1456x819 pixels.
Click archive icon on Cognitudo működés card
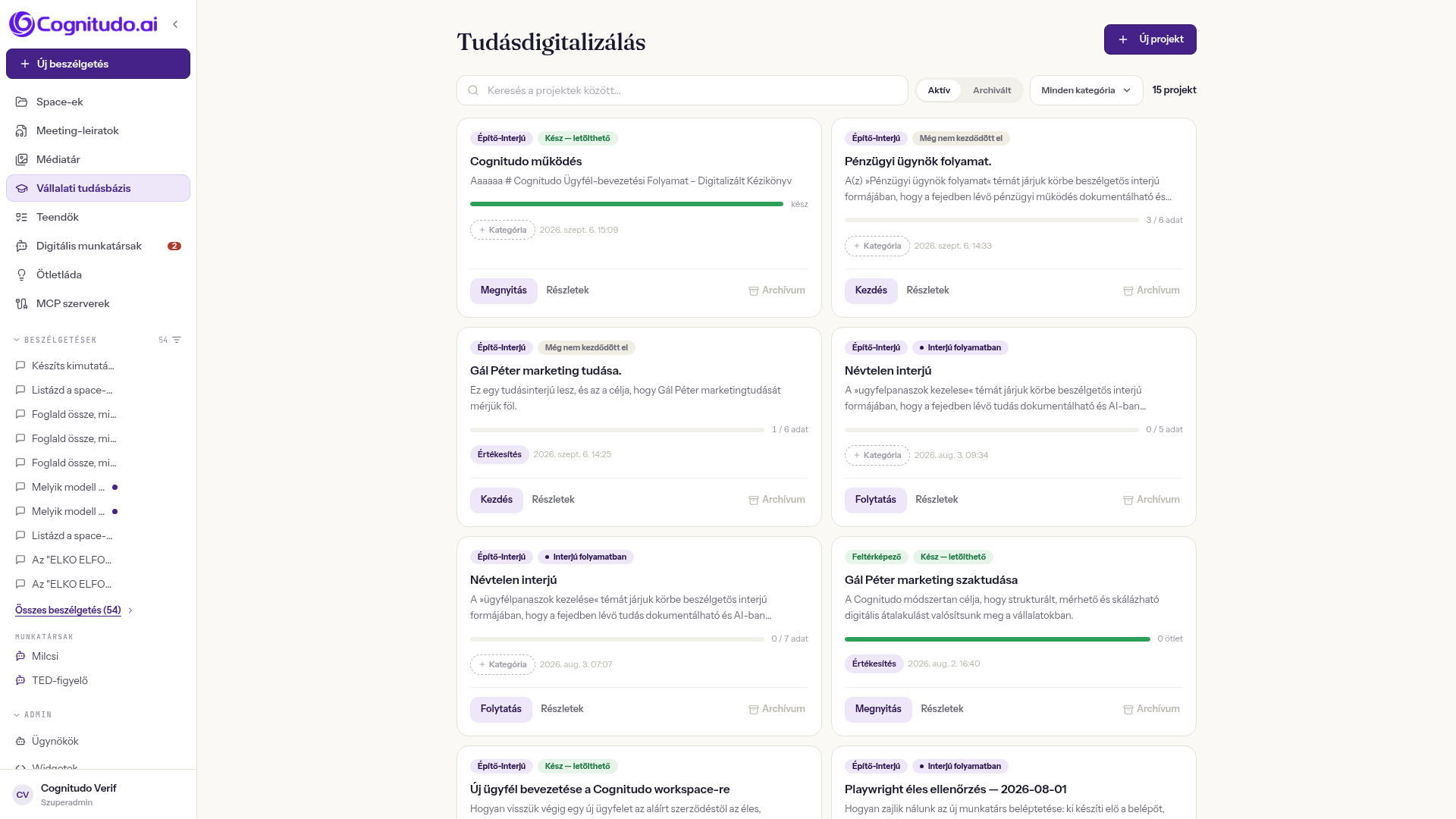(x=754, y=290)
